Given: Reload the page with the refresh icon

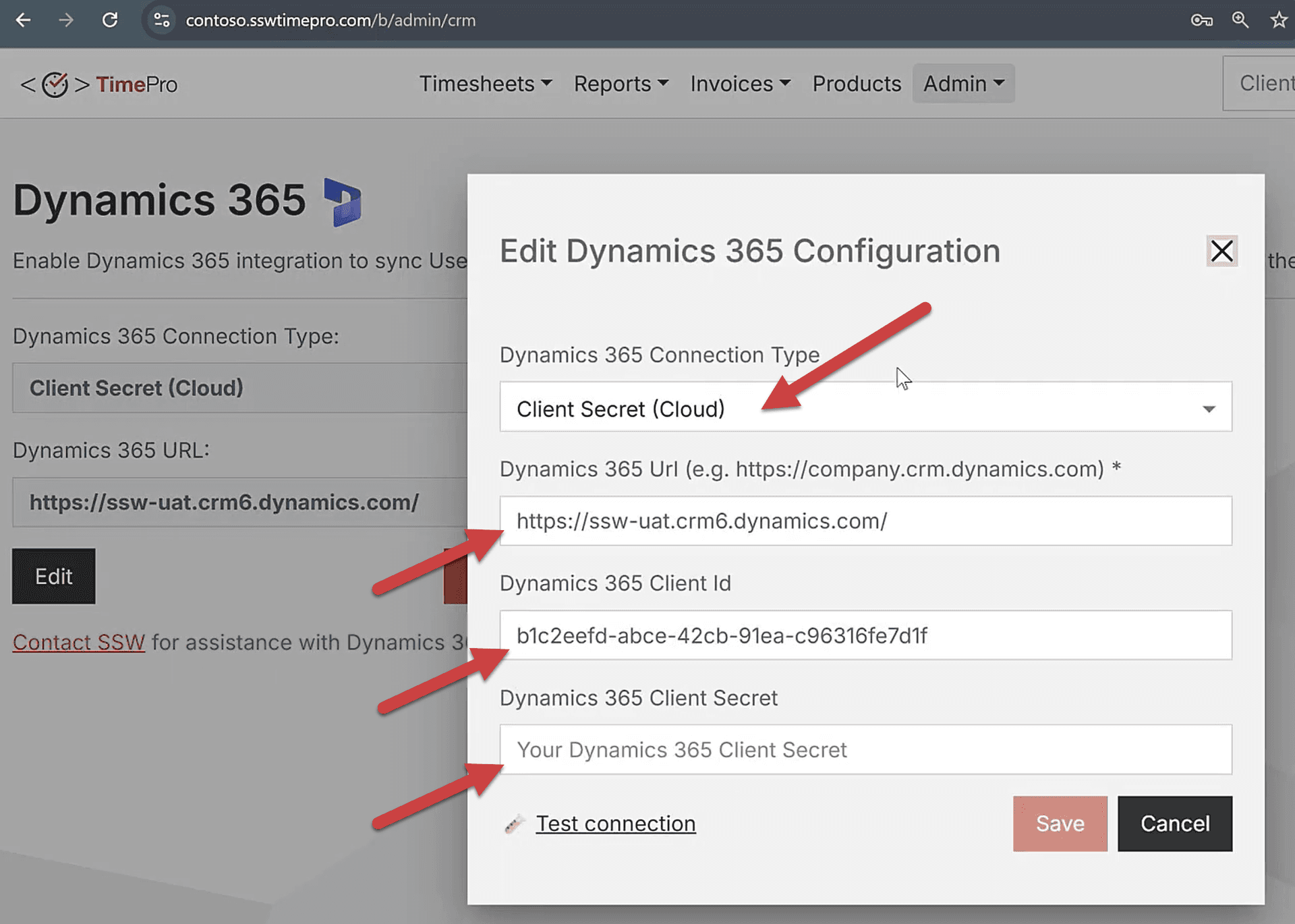Looking at the screenshot, I should [110, 20].
